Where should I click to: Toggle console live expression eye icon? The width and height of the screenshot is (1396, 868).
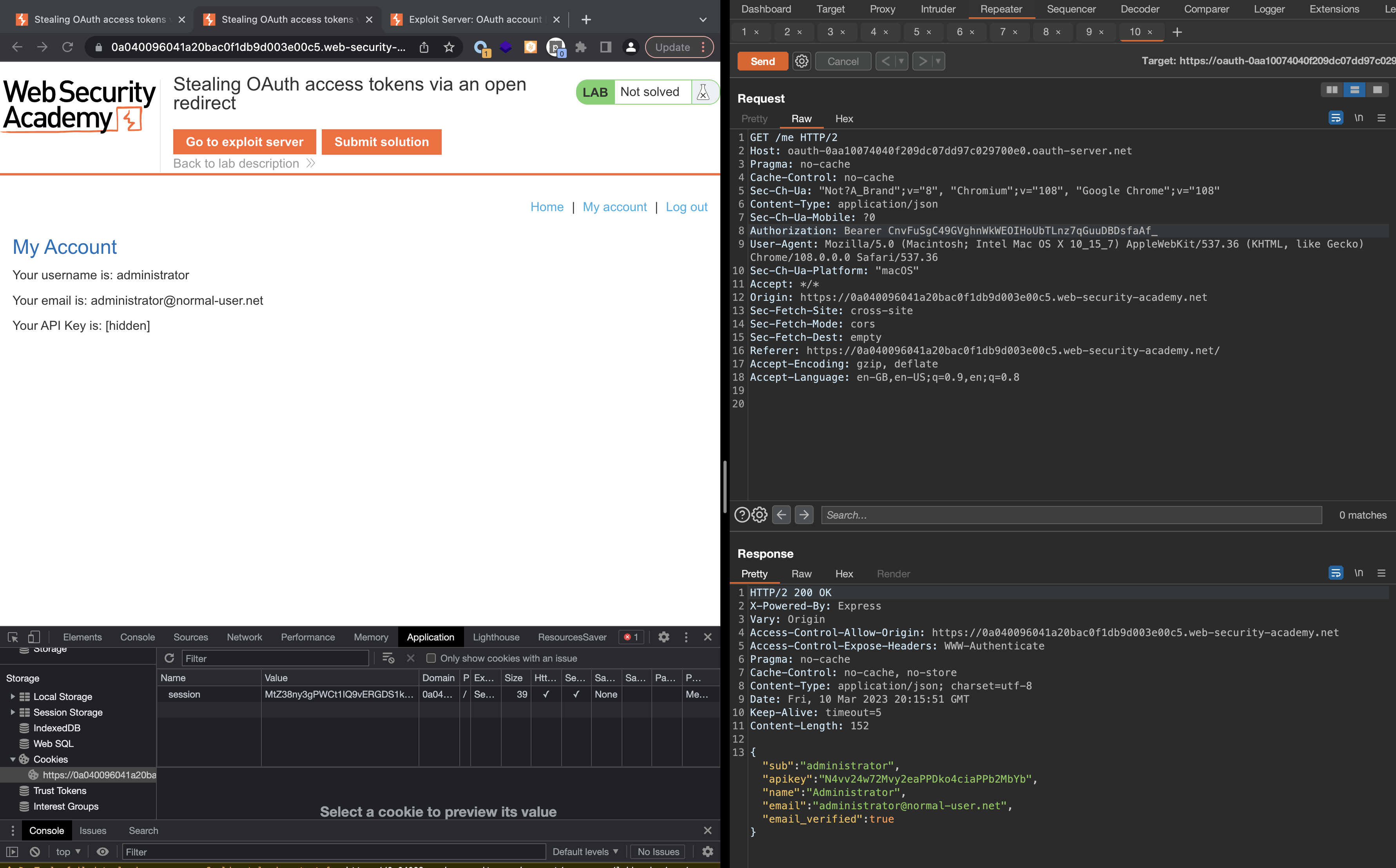point(102,851)
